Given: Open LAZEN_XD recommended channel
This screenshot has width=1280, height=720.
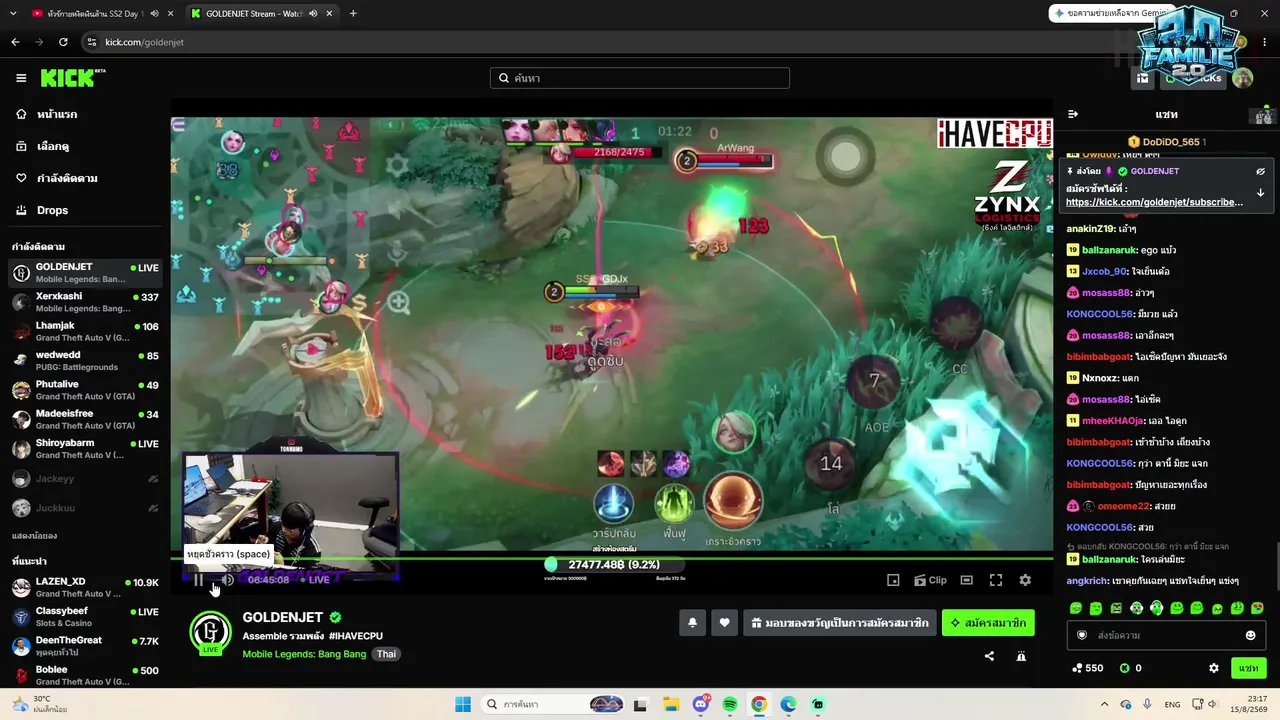Looking at the screenshot, I should [85, 587].
